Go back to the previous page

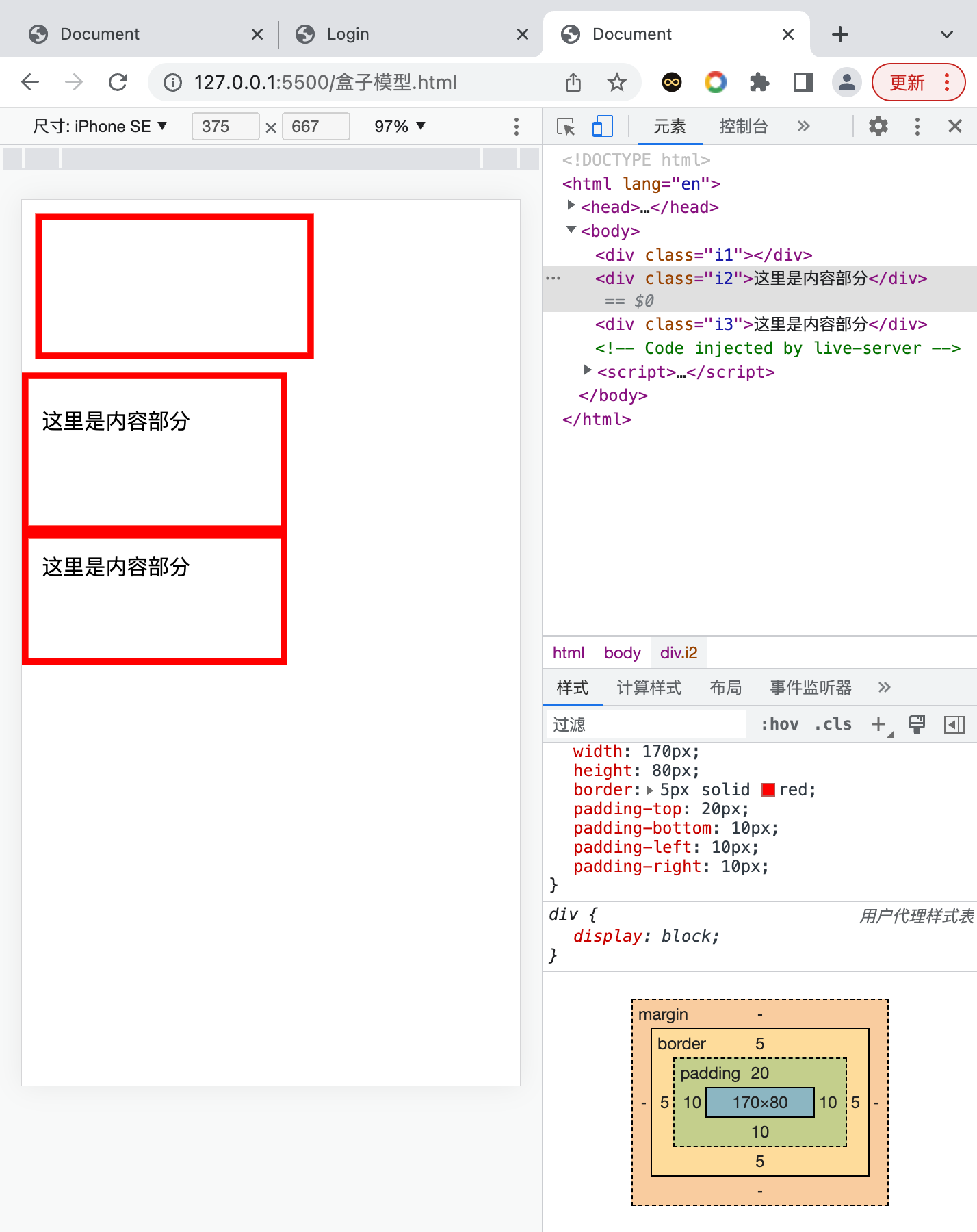coord(30,82)
